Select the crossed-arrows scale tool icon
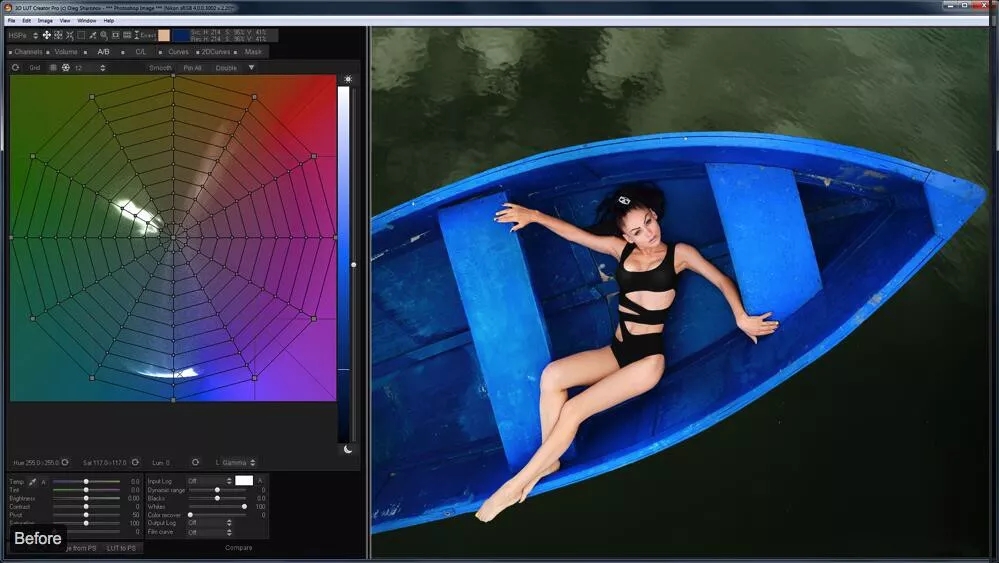999x563 pixels. (x=69, y=35)
